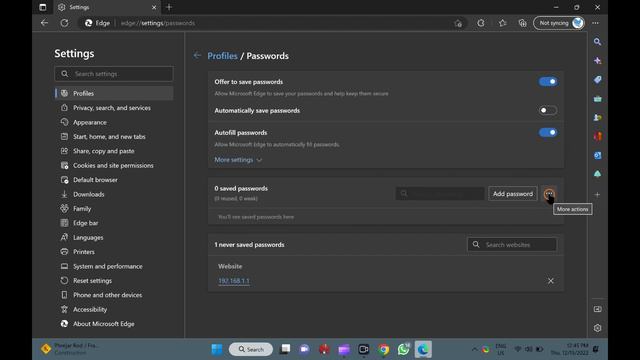
Task: Open Privacy, search, and services
Action: 112,108
